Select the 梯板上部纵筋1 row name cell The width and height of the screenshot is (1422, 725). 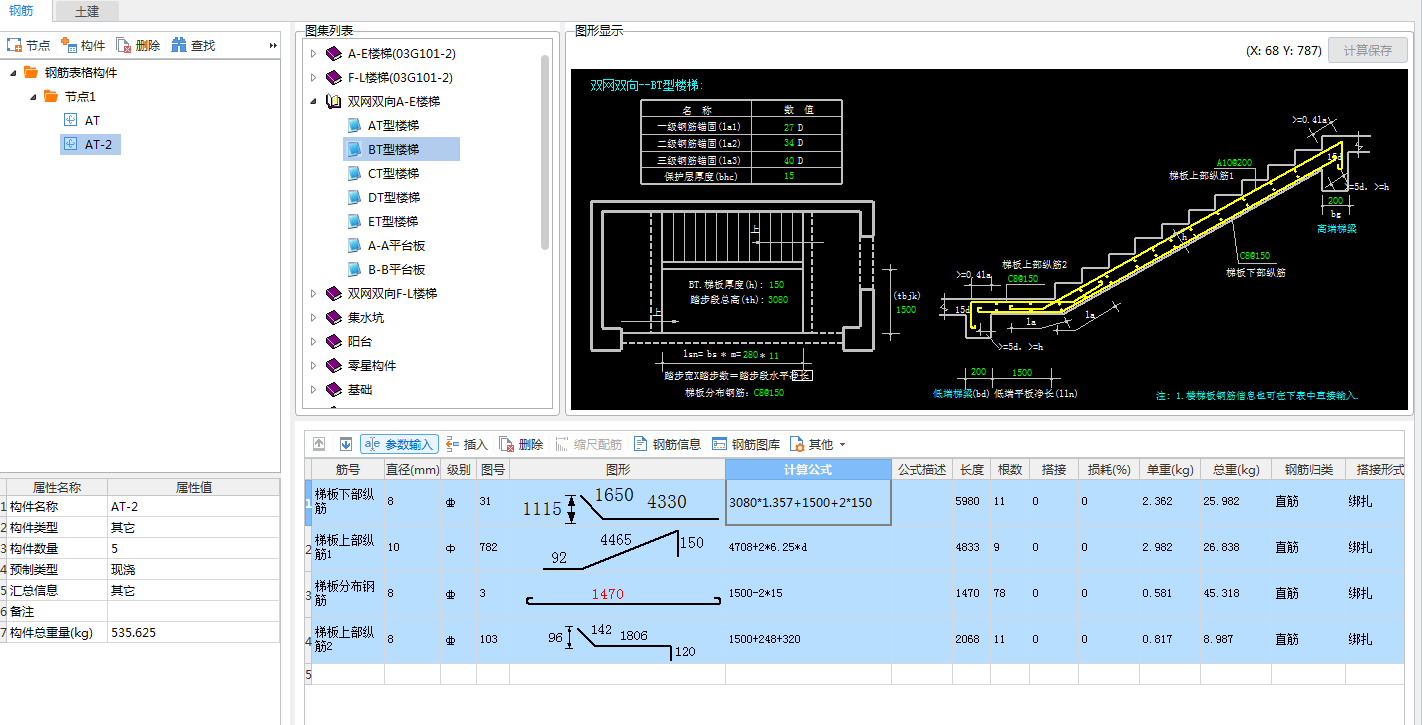point(348,548)
